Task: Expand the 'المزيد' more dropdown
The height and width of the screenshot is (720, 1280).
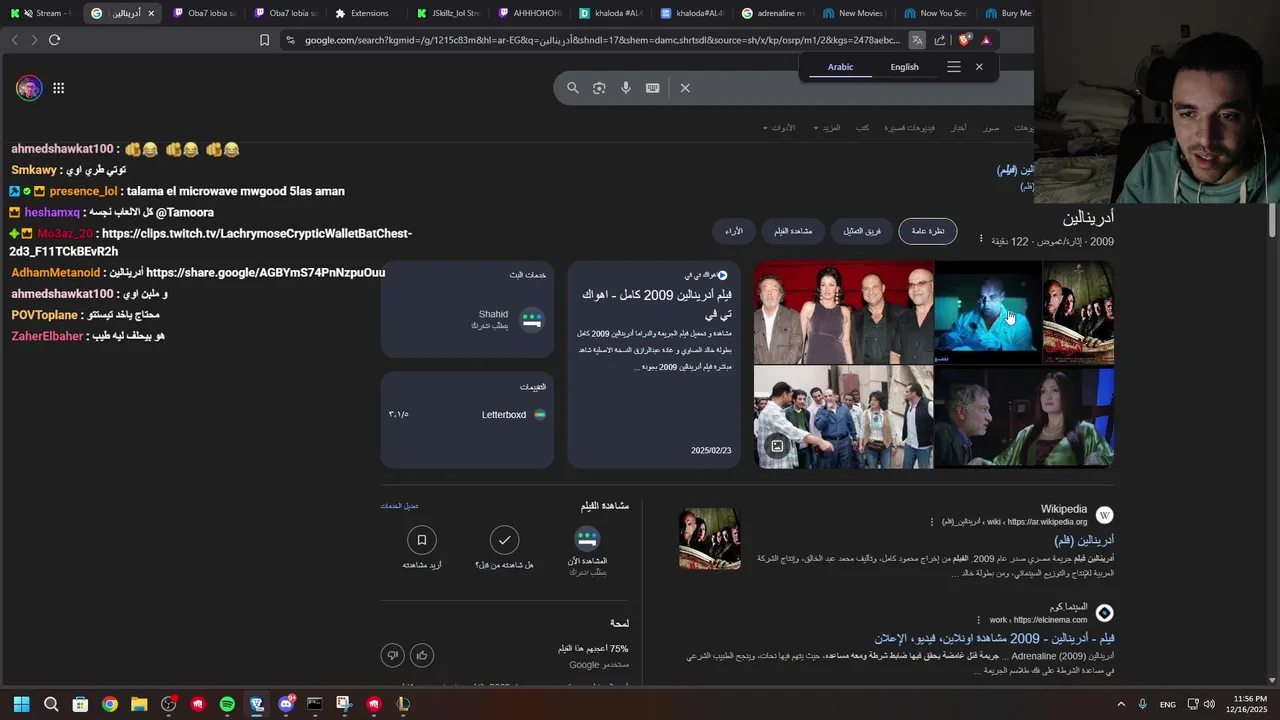Action: [x=827, y=128]
